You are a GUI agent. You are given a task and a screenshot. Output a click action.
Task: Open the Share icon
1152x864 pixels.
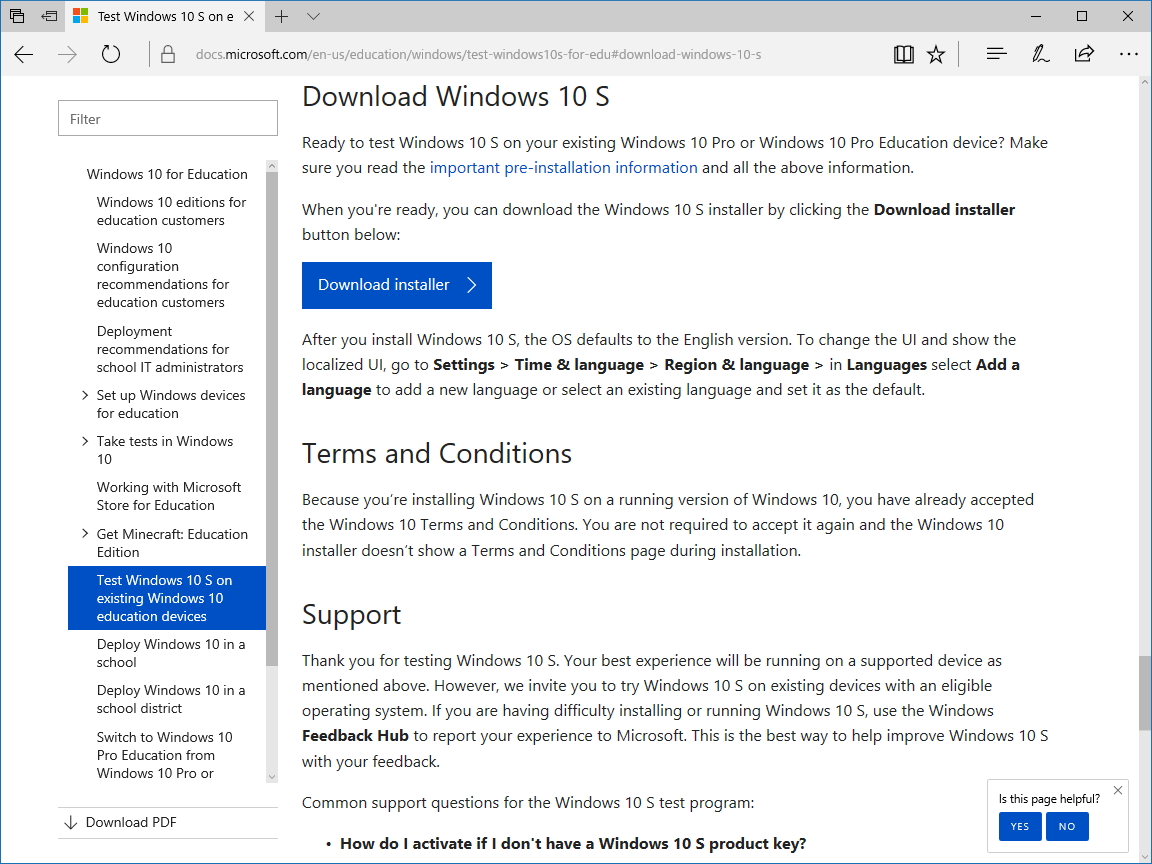(x=1084, y=54)
